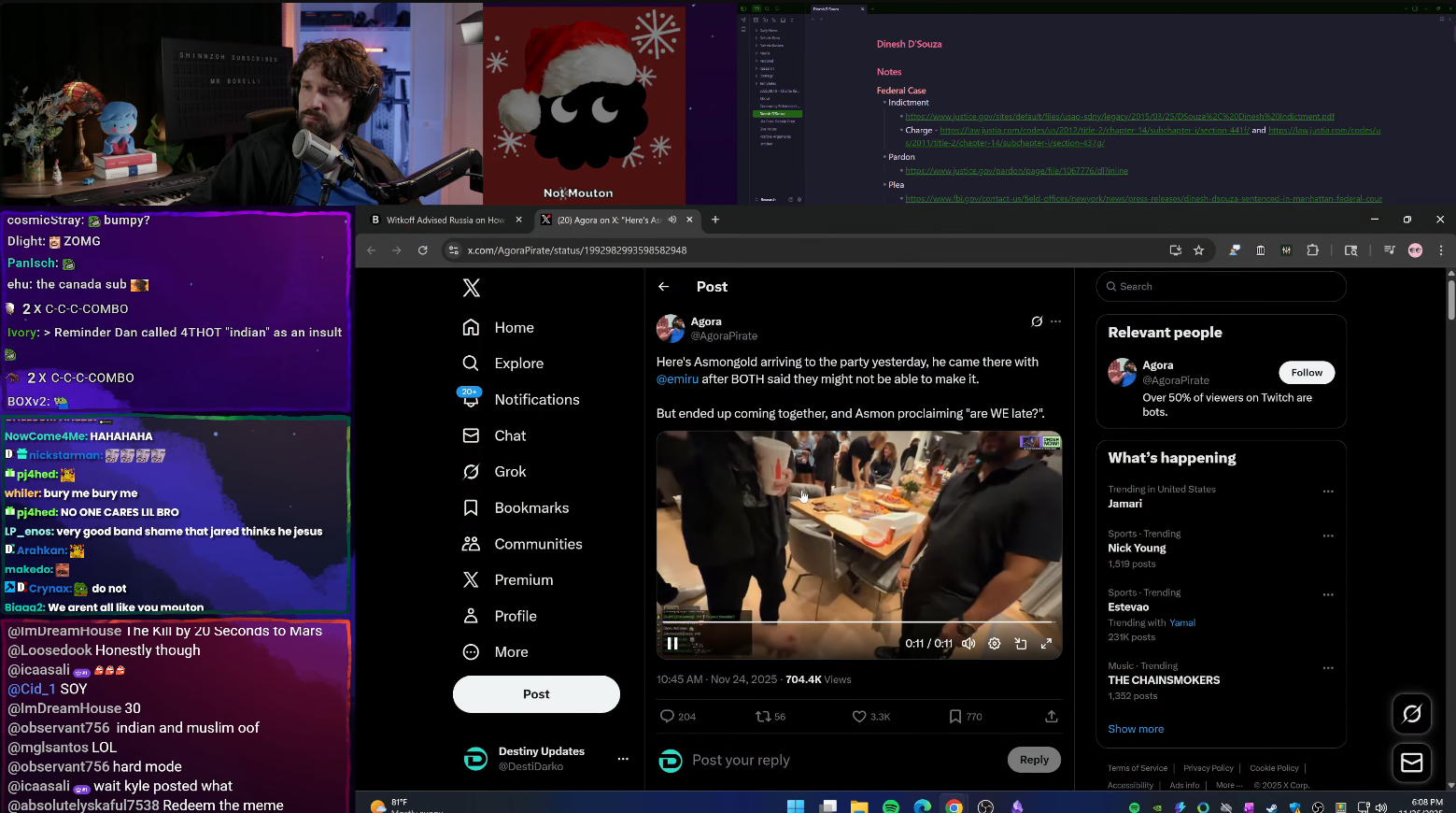Click the reply count icon showing 204
The height and width of the screenshot is (813, 1456).
[x=668, y=717]
